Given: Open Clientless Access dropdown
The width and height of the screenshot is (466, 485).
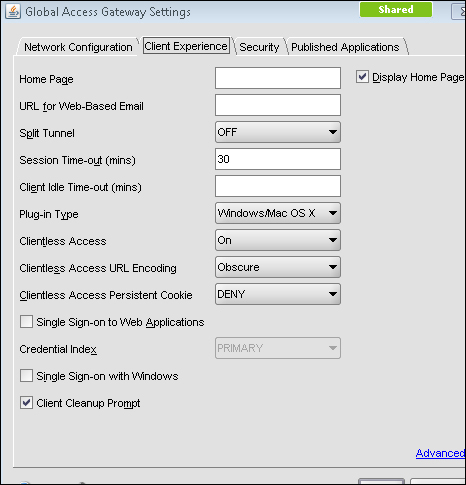Looking at the screenshot, I should click(x=278, y=240).
